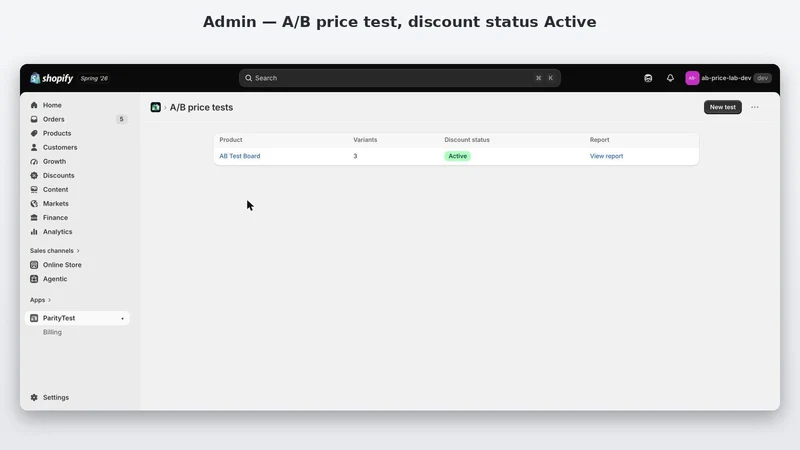The height and width of the screenshot is (450, 800).
Task: Click the Settings gear icon
Action: point(34,397)
